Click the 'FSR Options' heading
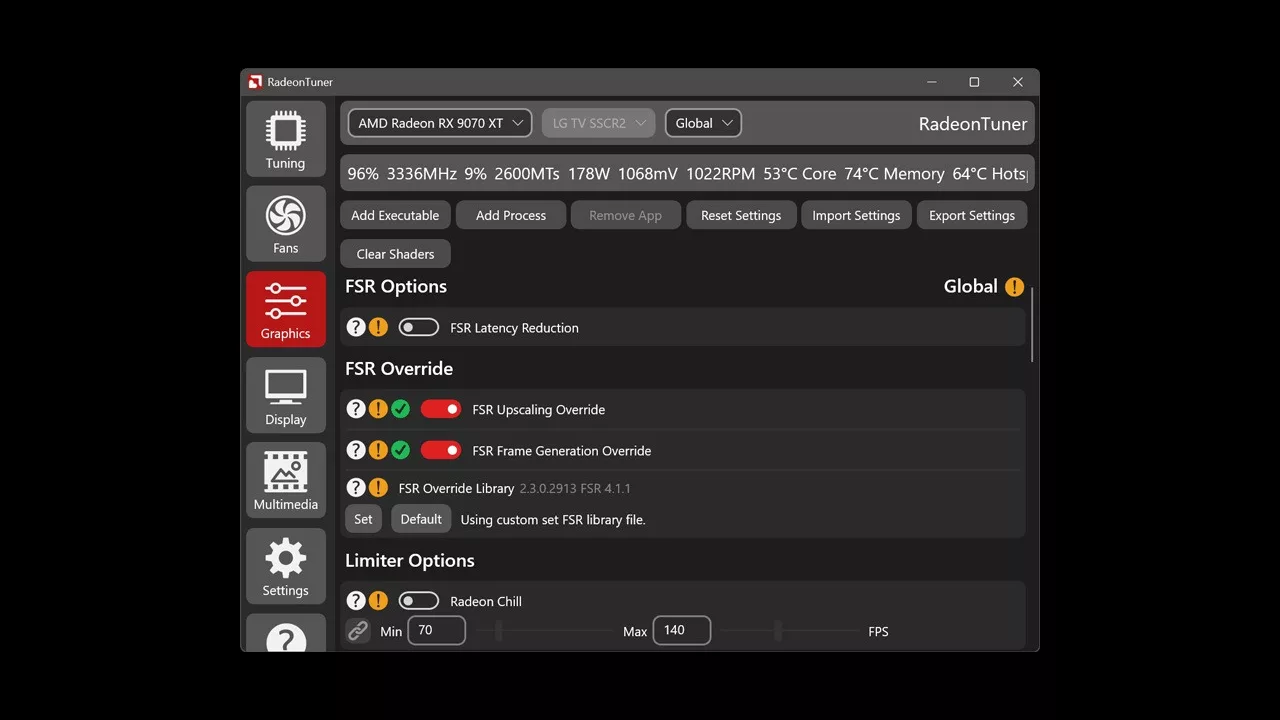Image resolution: width=1280 pixels, height=720 pixels. 396,287
